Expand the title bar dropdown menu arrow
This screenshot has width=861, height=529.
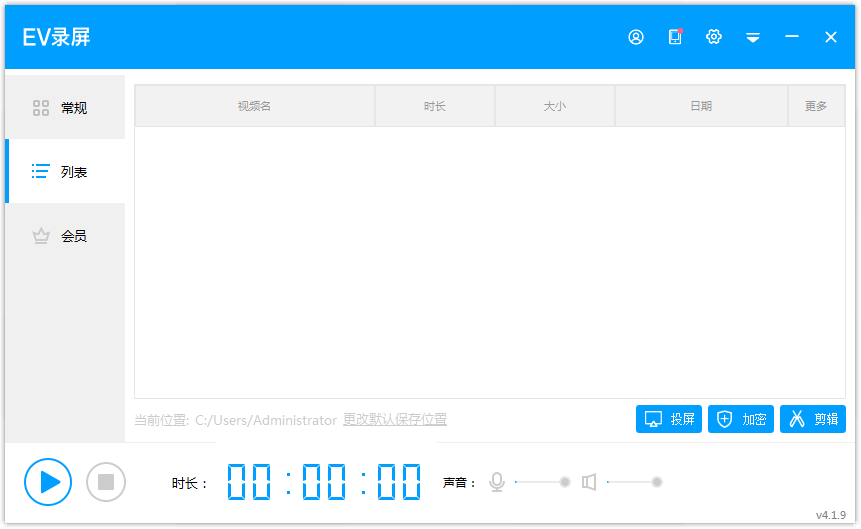[753, 37]
